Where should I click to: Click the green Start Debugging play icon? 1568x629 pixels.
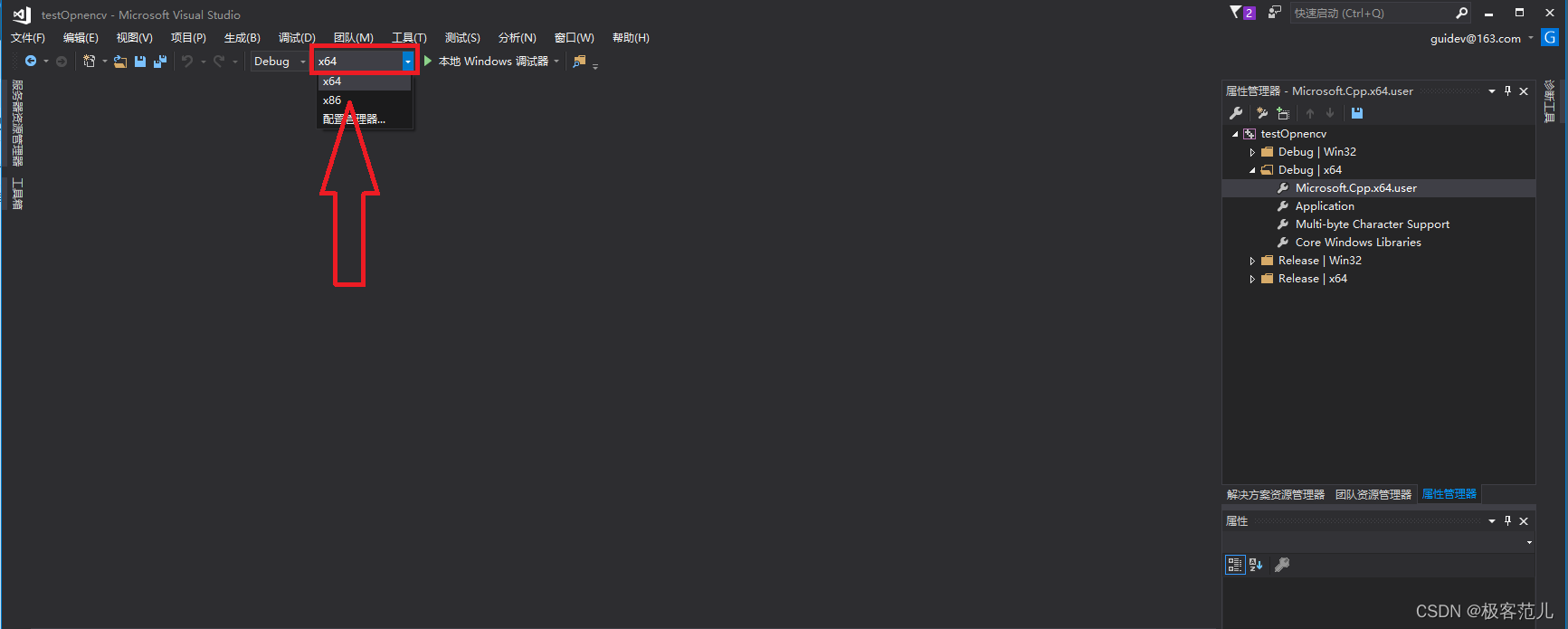428,62
